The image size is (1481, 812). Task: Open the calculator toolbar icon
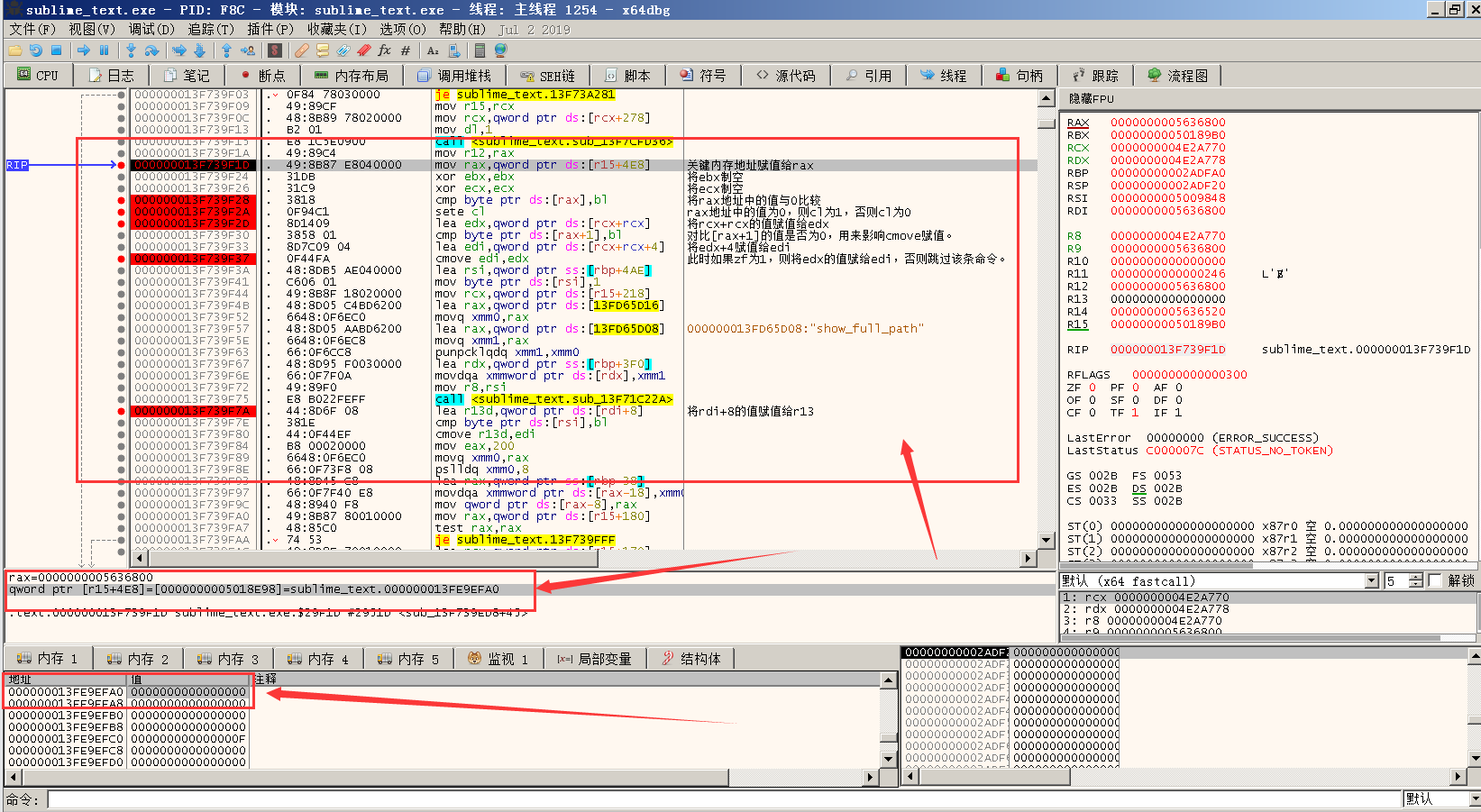pos(480,50)
